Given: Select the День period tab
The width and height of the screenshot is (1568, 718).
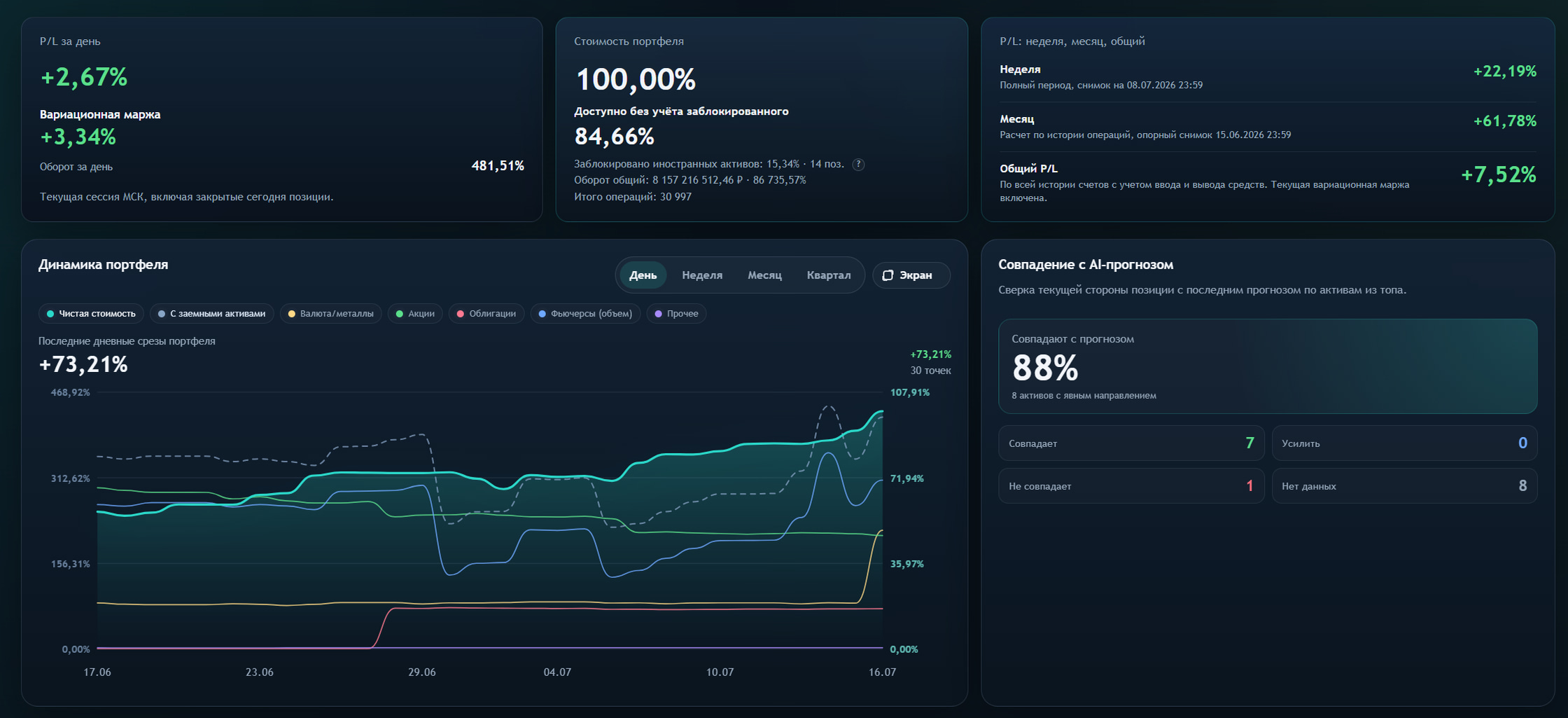Looking at the screenshot, I should tap(643, 275).
